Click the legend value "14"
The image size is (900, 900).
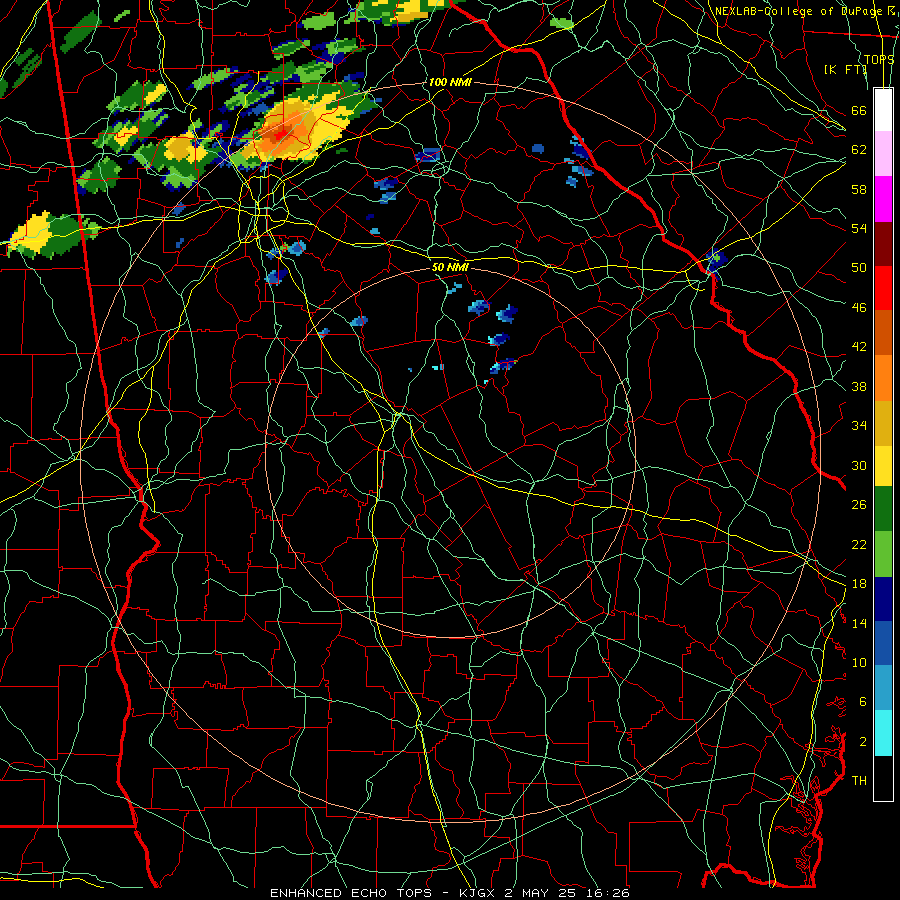859,623
